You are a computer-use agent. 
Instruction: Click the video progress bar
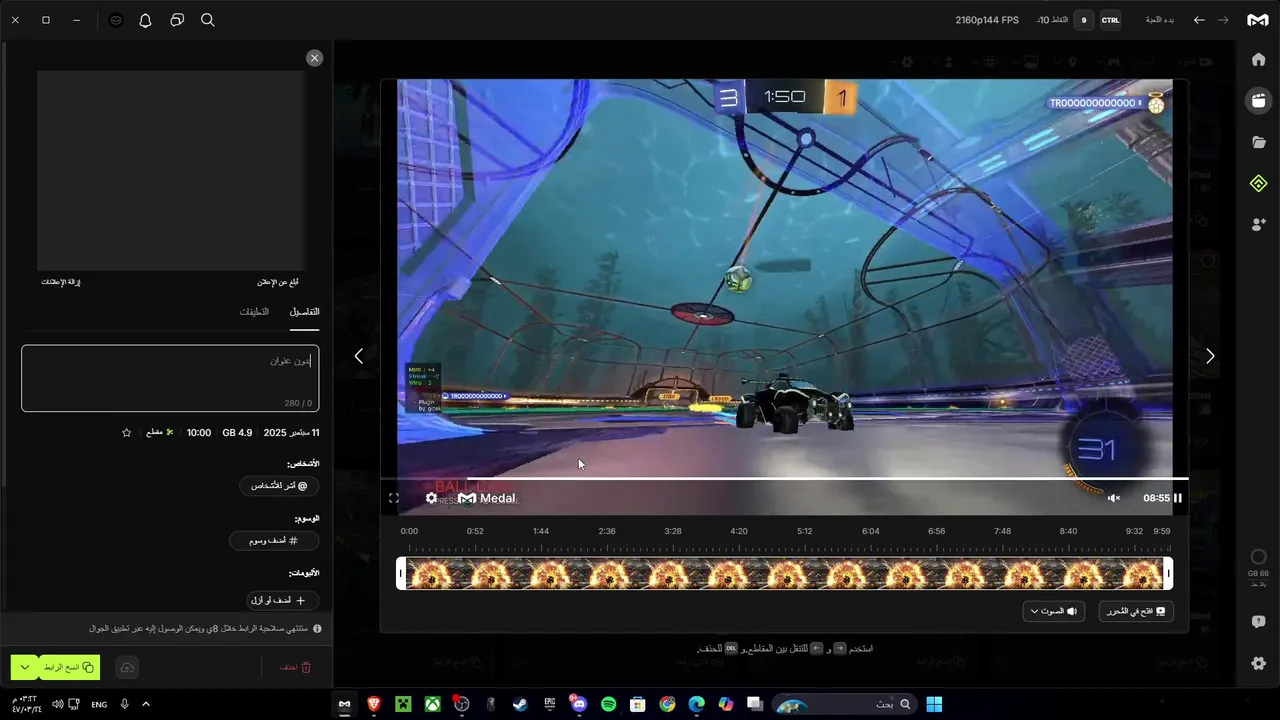click(784, 478)
